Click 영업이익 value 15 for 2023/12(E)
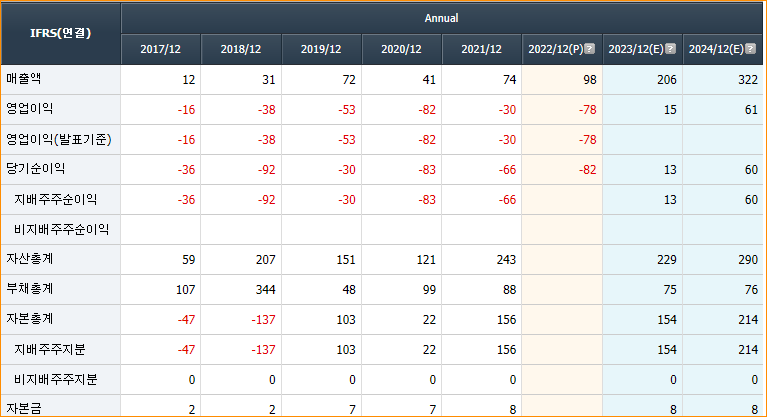This screenshot has width=767, height=417. (x=670, y=110)
